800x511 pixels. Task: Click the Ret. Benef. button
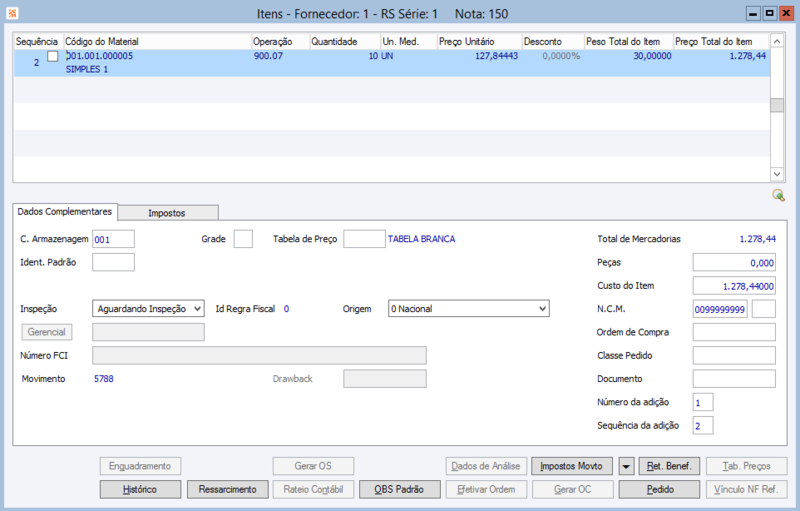(x=668, y=466)
